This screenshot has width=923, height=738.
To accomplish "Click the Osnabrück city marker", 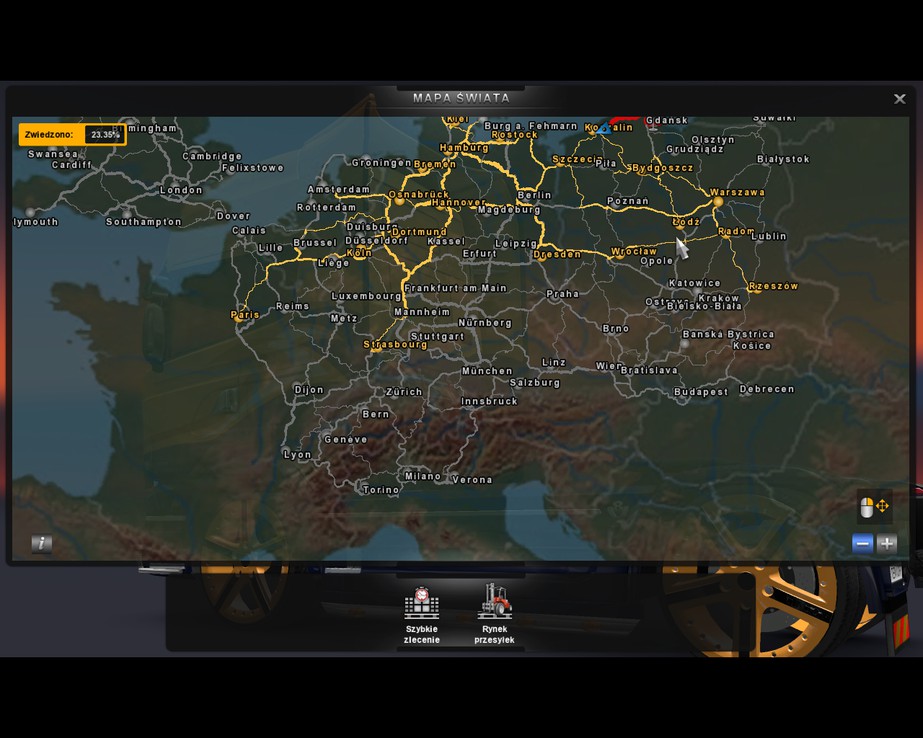I will pos(400,201).
